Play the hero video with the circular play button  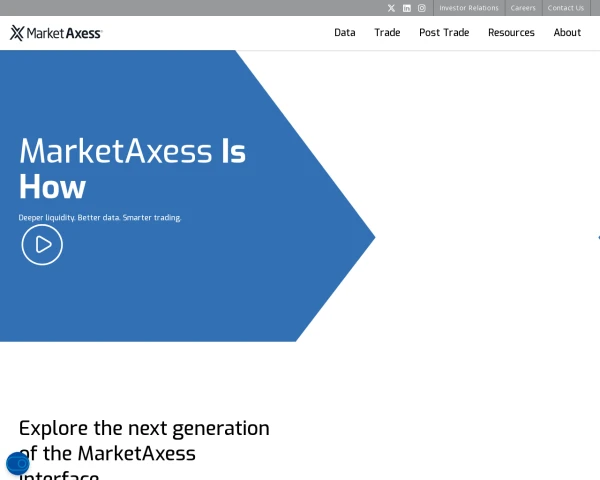pos(42,244)
